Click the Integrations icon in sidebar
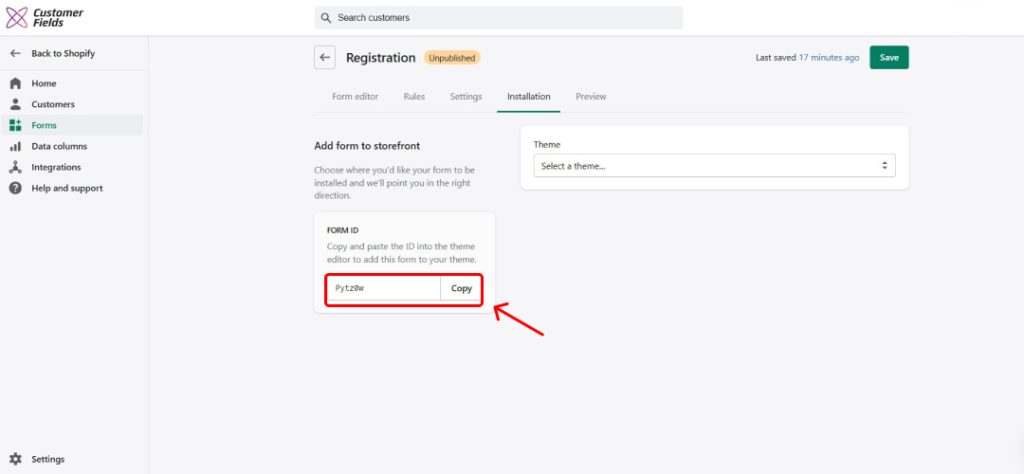The height and width of the screenshot is (474, 1024). (x=15, y=168)
